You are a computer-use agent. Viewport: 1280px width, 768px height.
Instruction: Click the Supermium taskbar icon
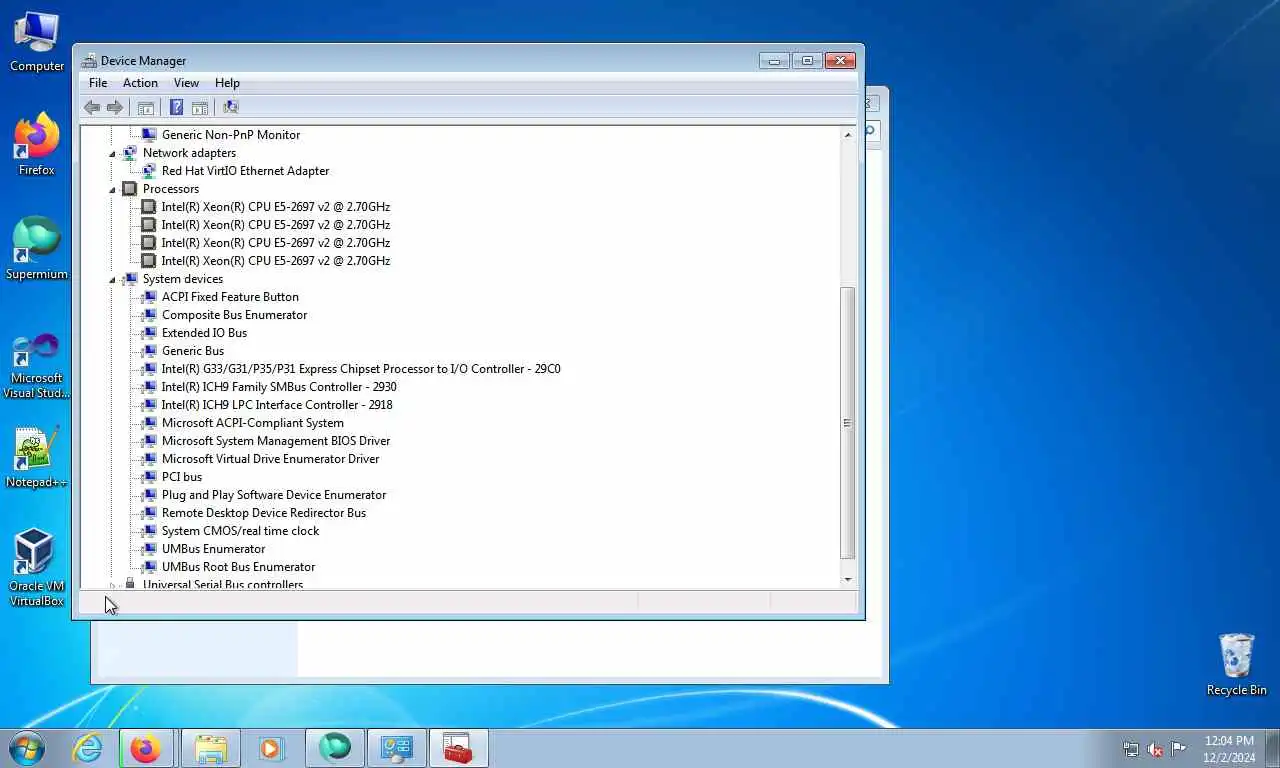point(334,748)
